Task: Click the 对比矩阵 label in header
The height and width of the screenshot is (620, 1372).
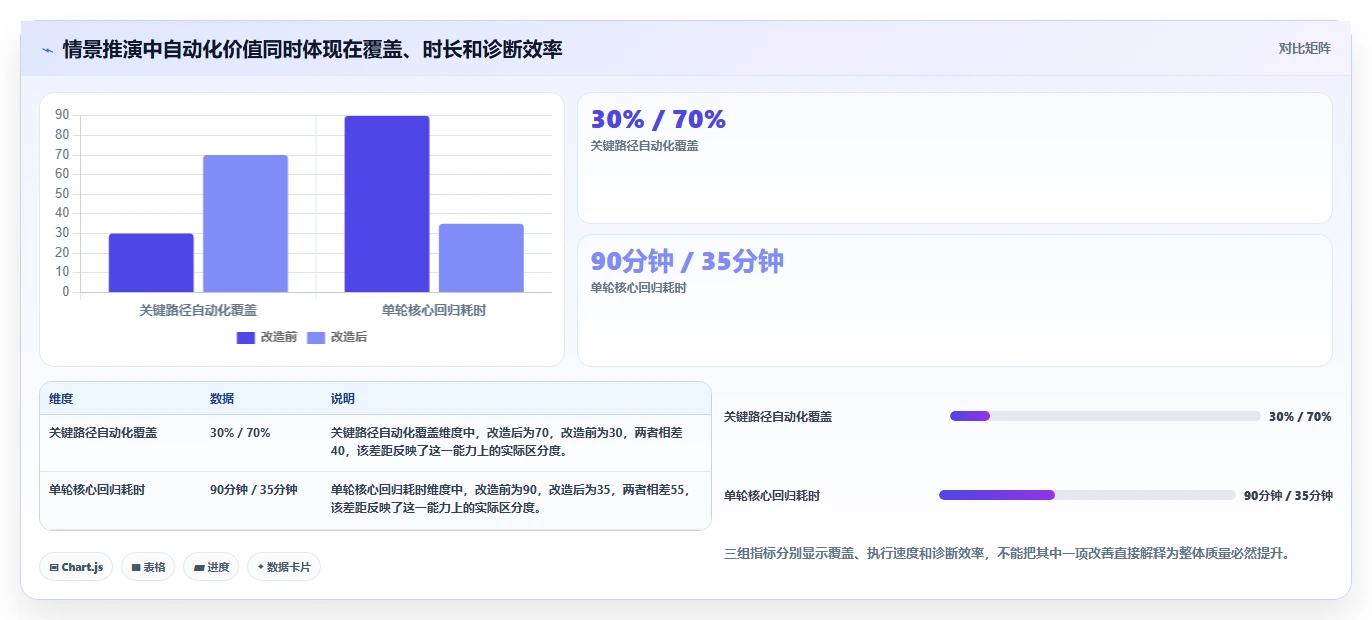Action: coord(1304,48)
